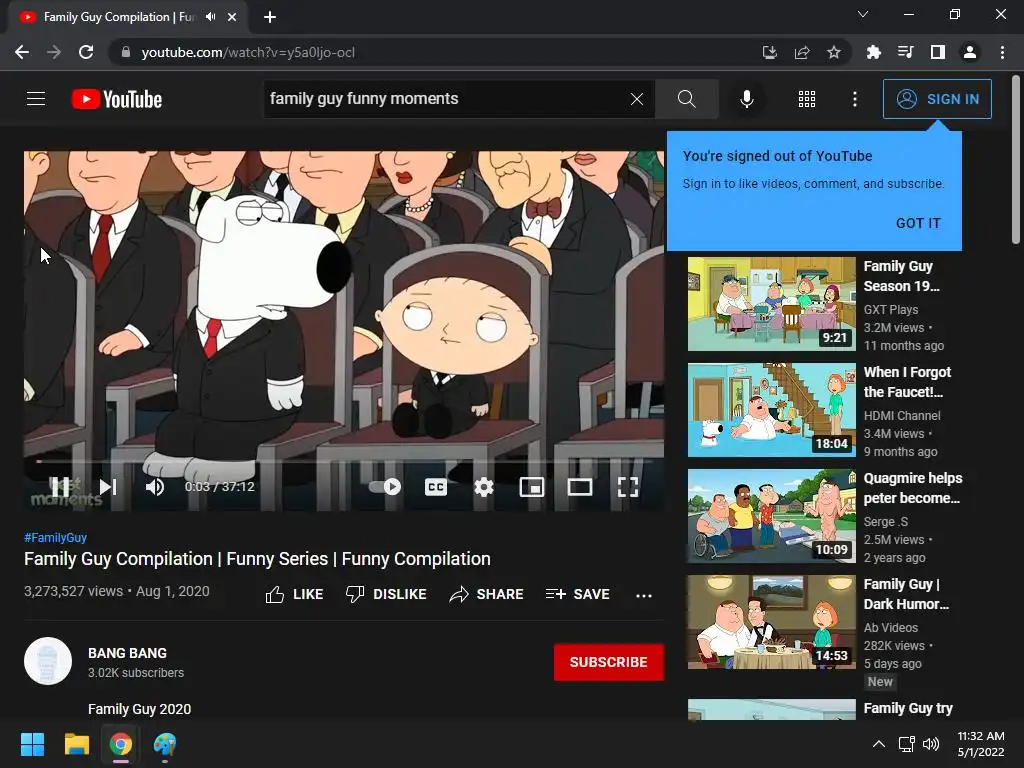Go to YouTube home via logo
Image resolution: width=1024 pixels, height=768 pixels.
[117, 99]
